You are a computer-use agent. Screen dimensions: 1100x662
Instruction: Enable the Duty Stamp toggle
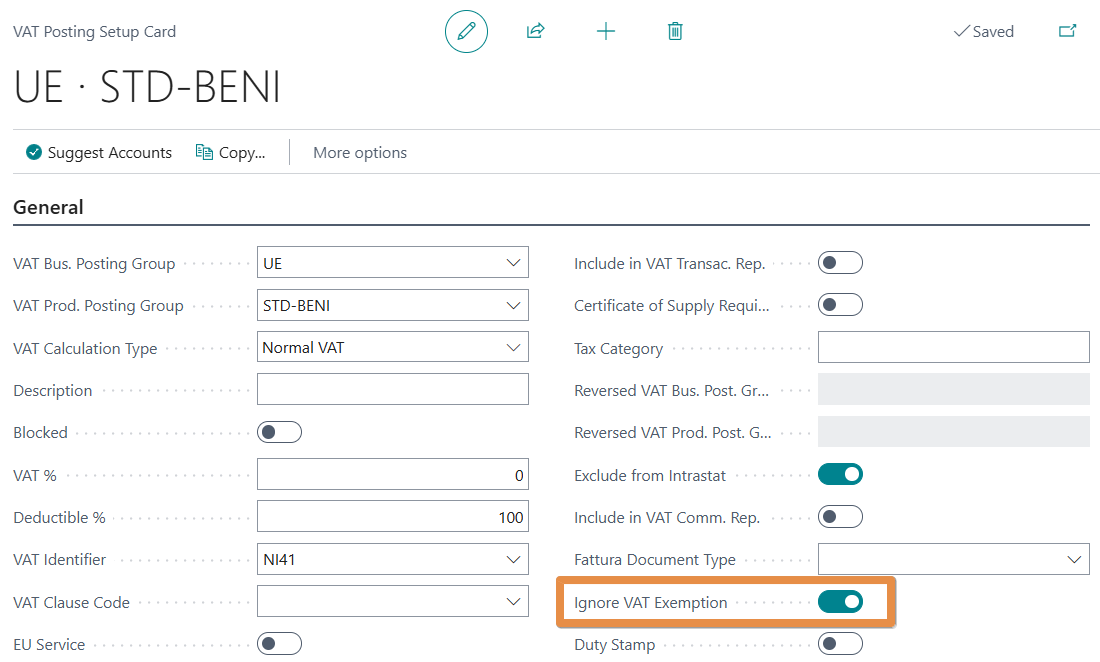pos(840,645)
